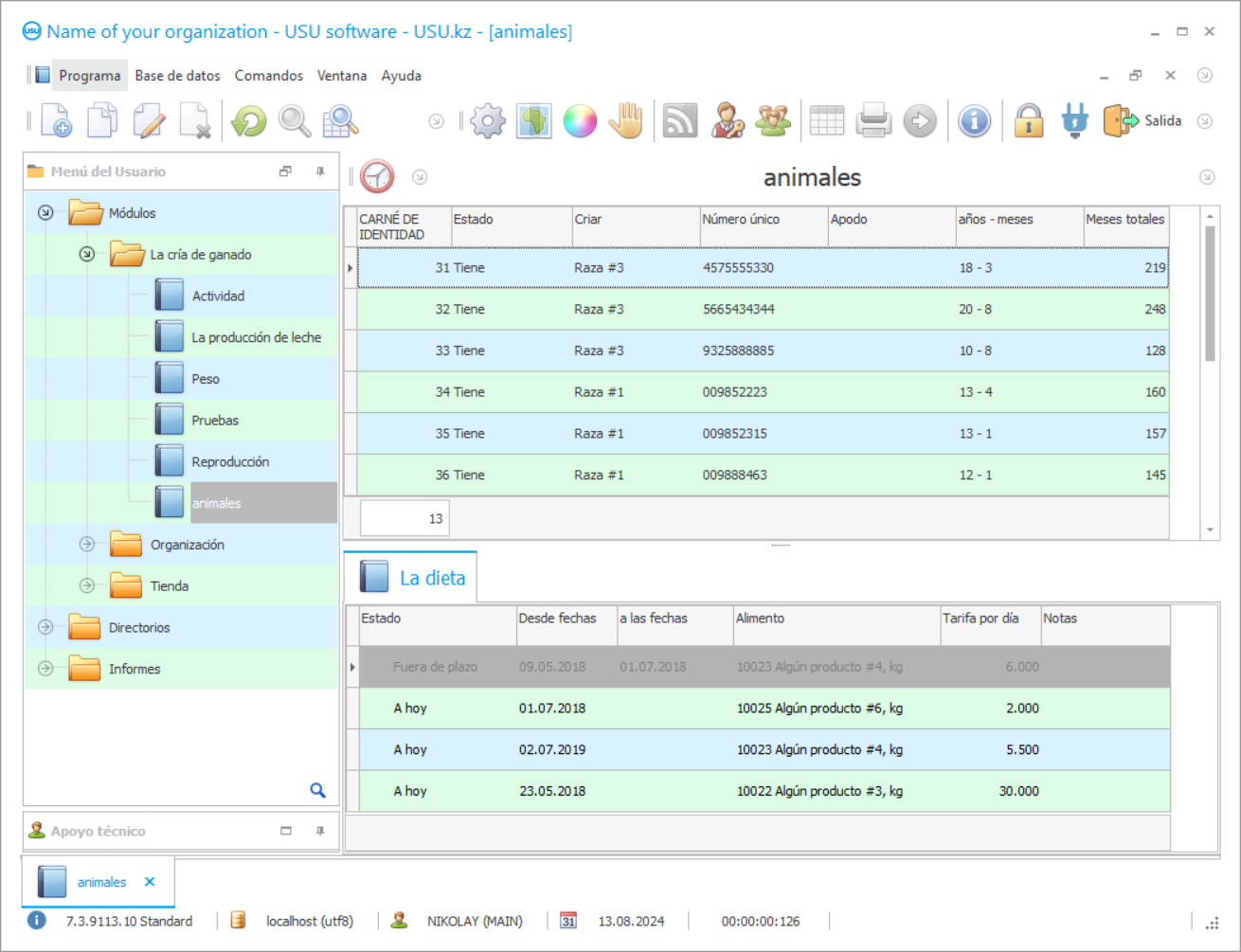Click the copy record icon
This screenshot has width=1241, height=952.
pos(102,121)
